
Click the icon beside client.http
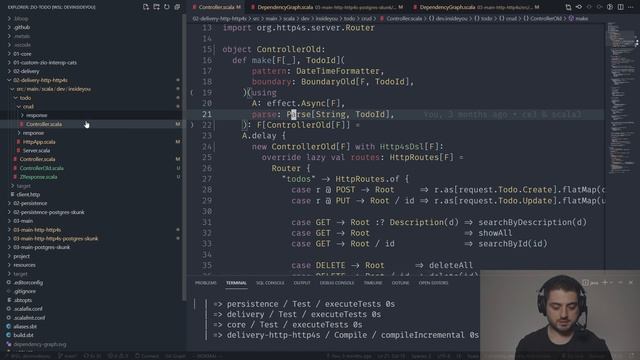(x=12, y=195)
